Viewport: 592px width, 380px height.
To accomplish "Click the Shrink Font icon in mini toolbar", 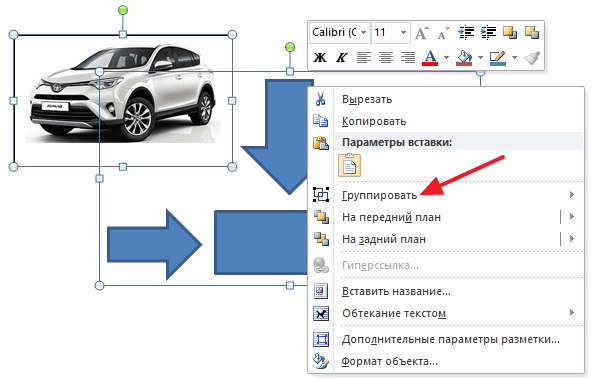I will click(x=444, y=33).
